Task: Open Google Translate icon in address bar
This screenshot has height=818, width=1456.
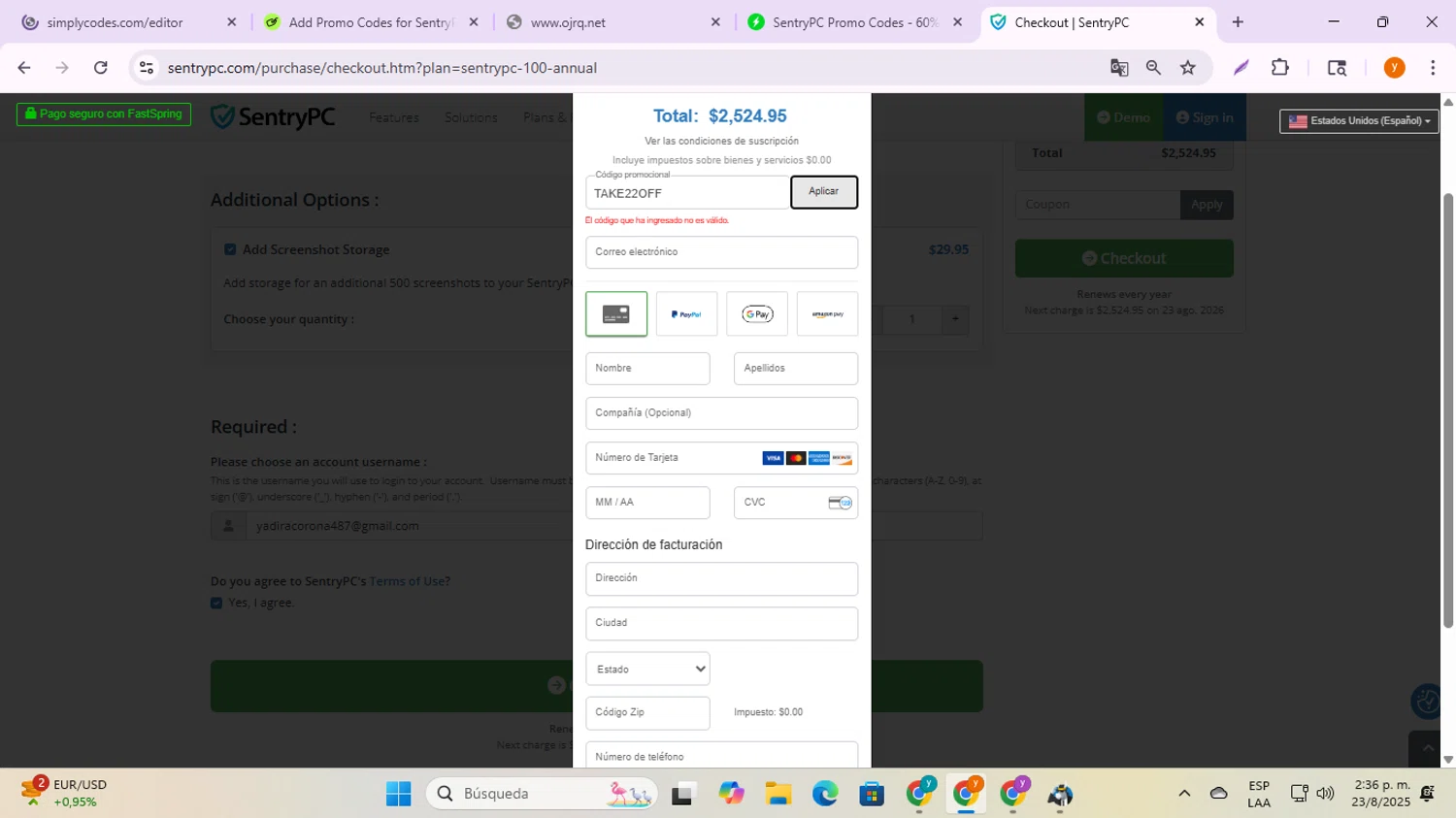Action: coord(1119,68)
